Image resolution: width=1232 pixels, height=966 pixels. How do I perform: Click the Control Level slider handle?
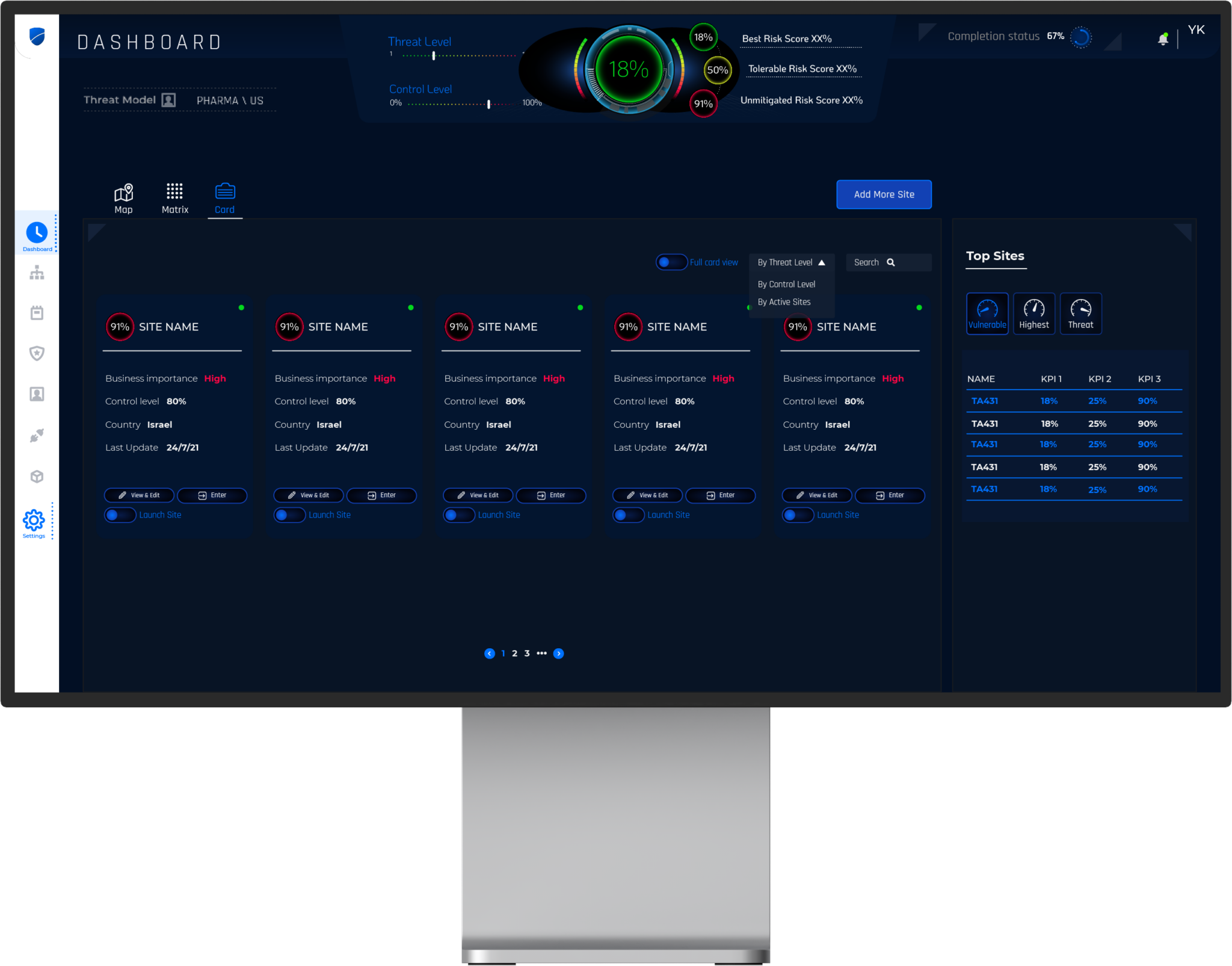[488, 104]
